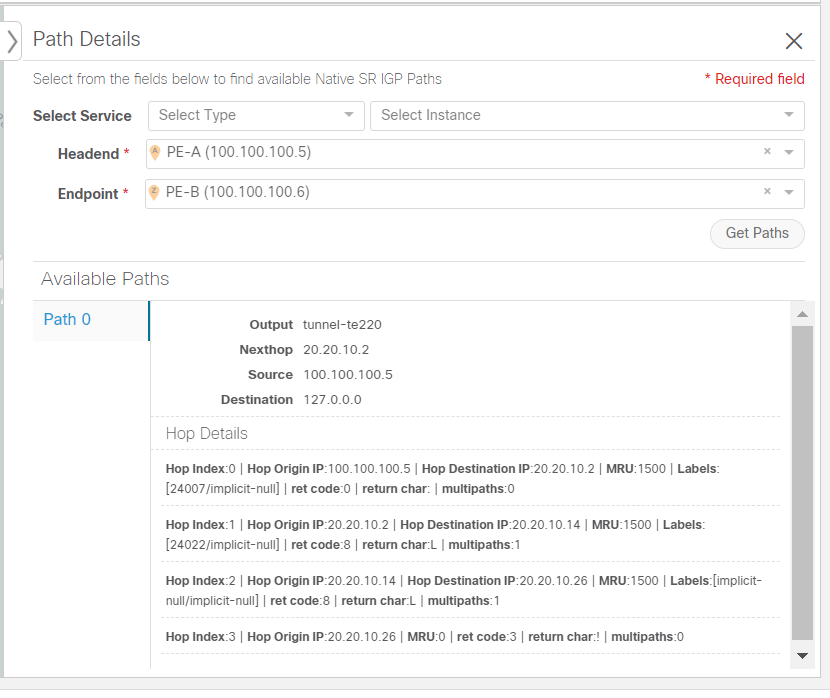The height and width of the screenshot is (698, 830).
Task: Click the A marker icon in Headend
Action: point(155,153)
